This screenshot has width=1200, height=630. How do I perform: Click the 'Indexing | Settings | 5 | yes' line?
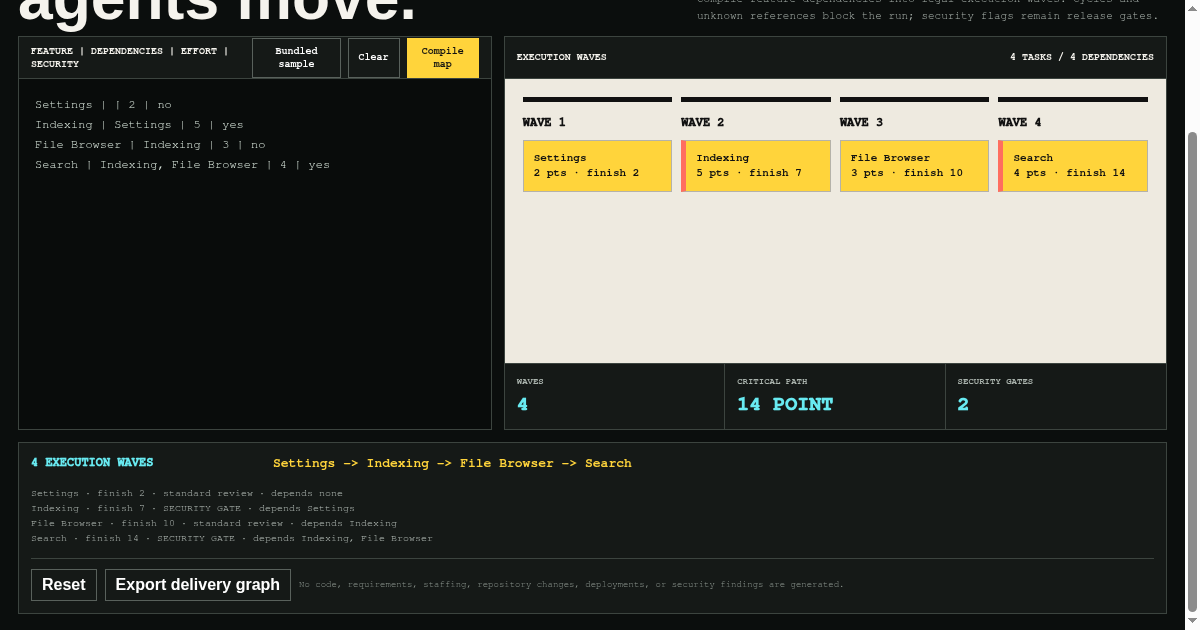[x=139, y=125]
